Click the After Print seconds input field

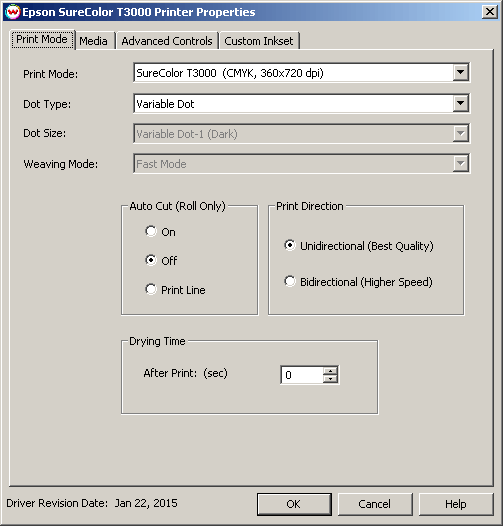pos(302,375)
